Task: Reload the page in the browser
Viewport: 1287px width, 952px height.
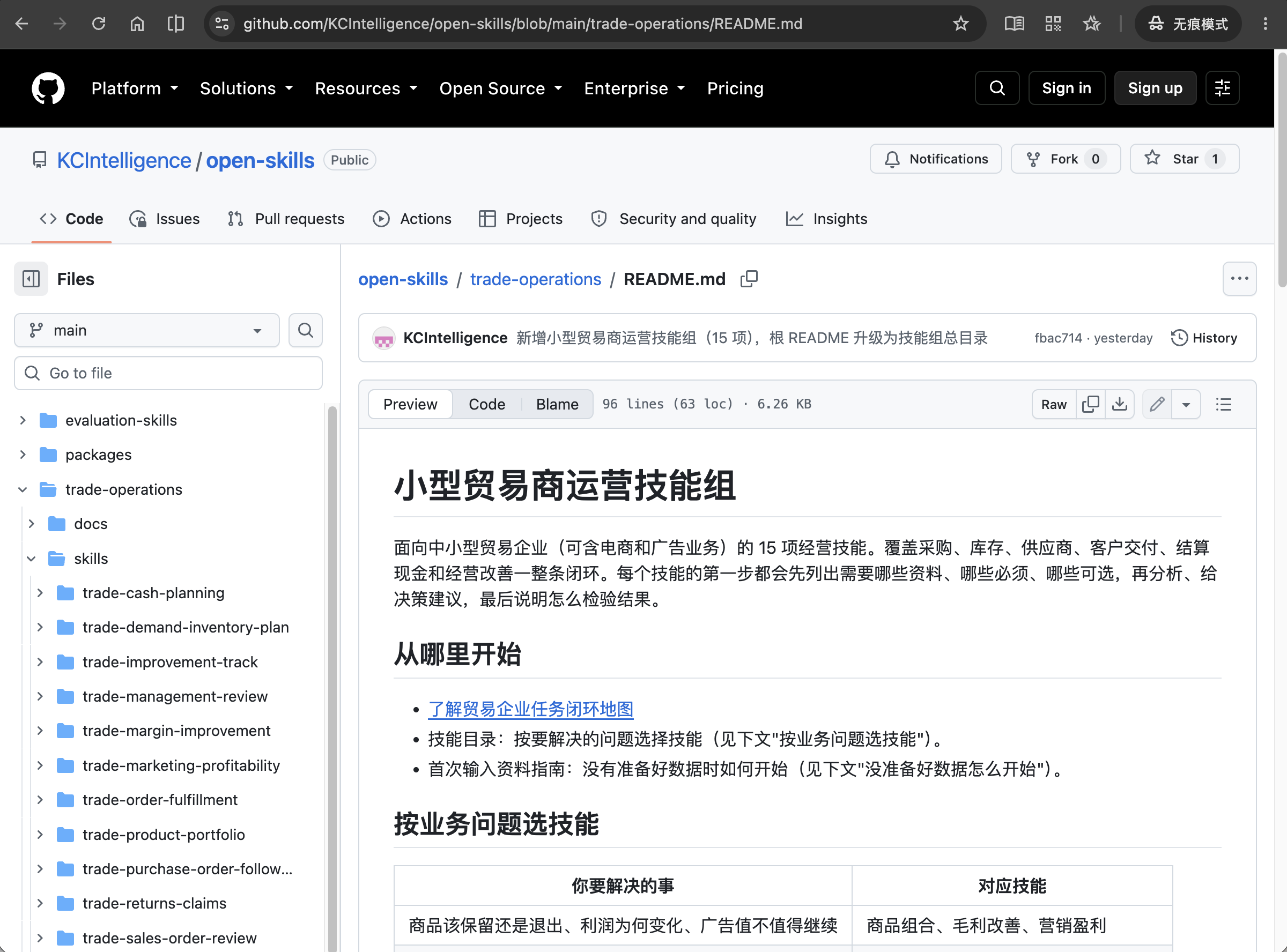Action: tap(99, 24)
